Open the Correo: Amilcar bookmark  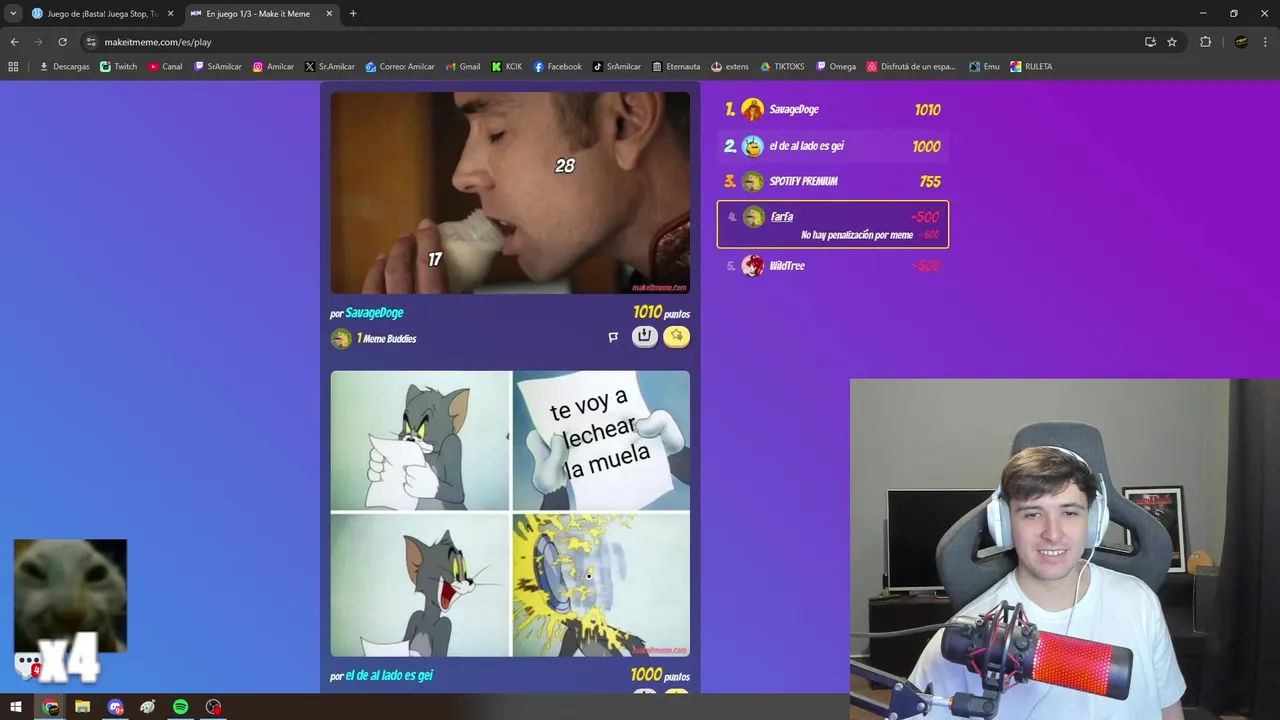pyautogui.click(x=400, y=67)
